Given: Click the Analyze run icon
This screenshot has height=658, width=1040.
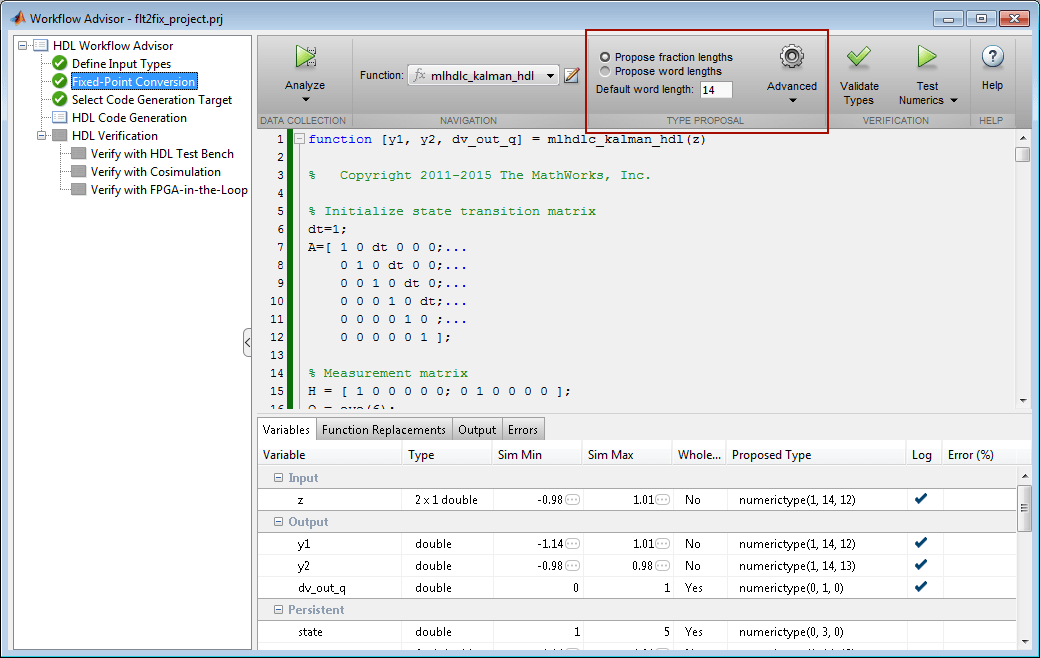Looking at the screenshot, I should tap(306, 57).
